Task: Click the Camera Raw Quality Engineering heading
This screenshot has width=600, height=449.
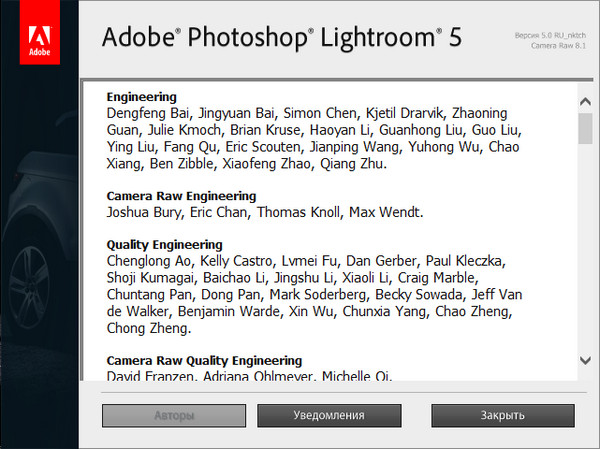Action: [x=205, y=360]
